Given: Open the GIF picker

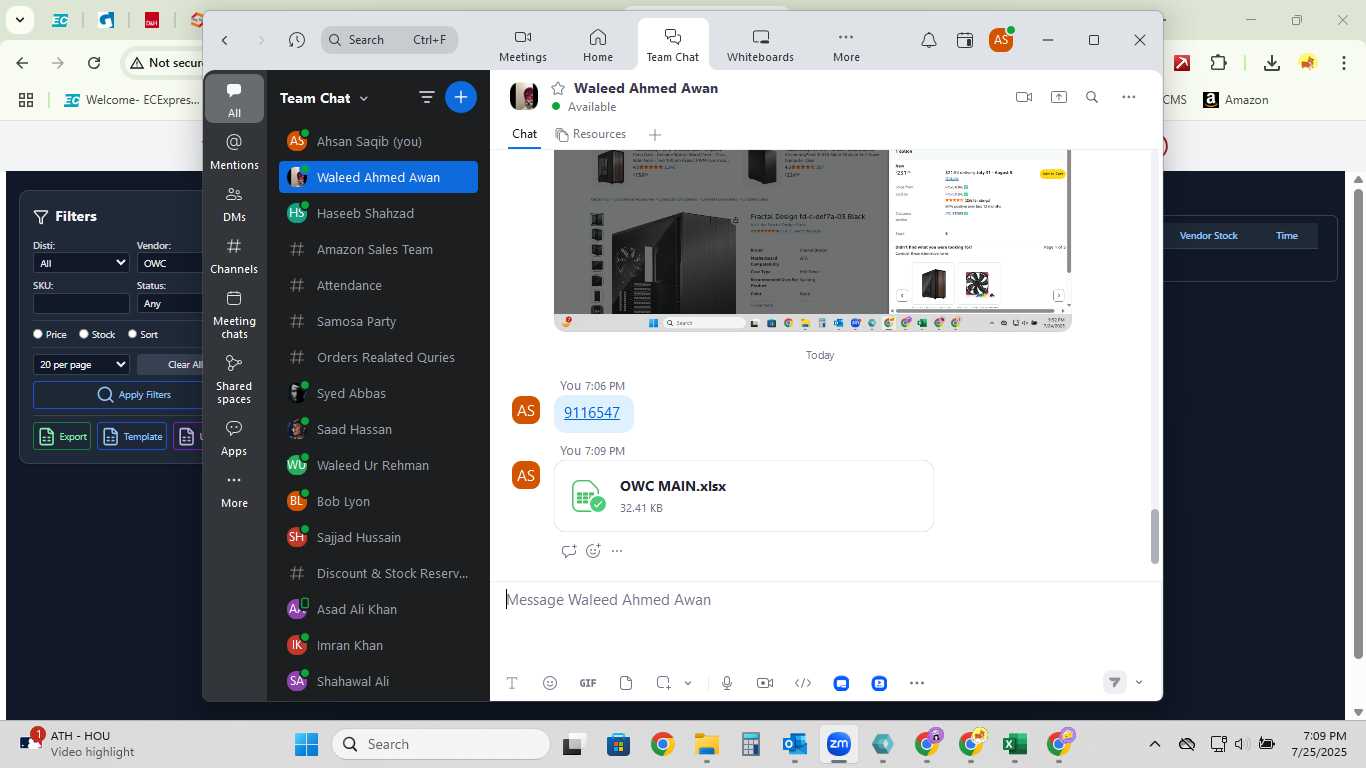Looking at the screenshot, I should point(588,683).
